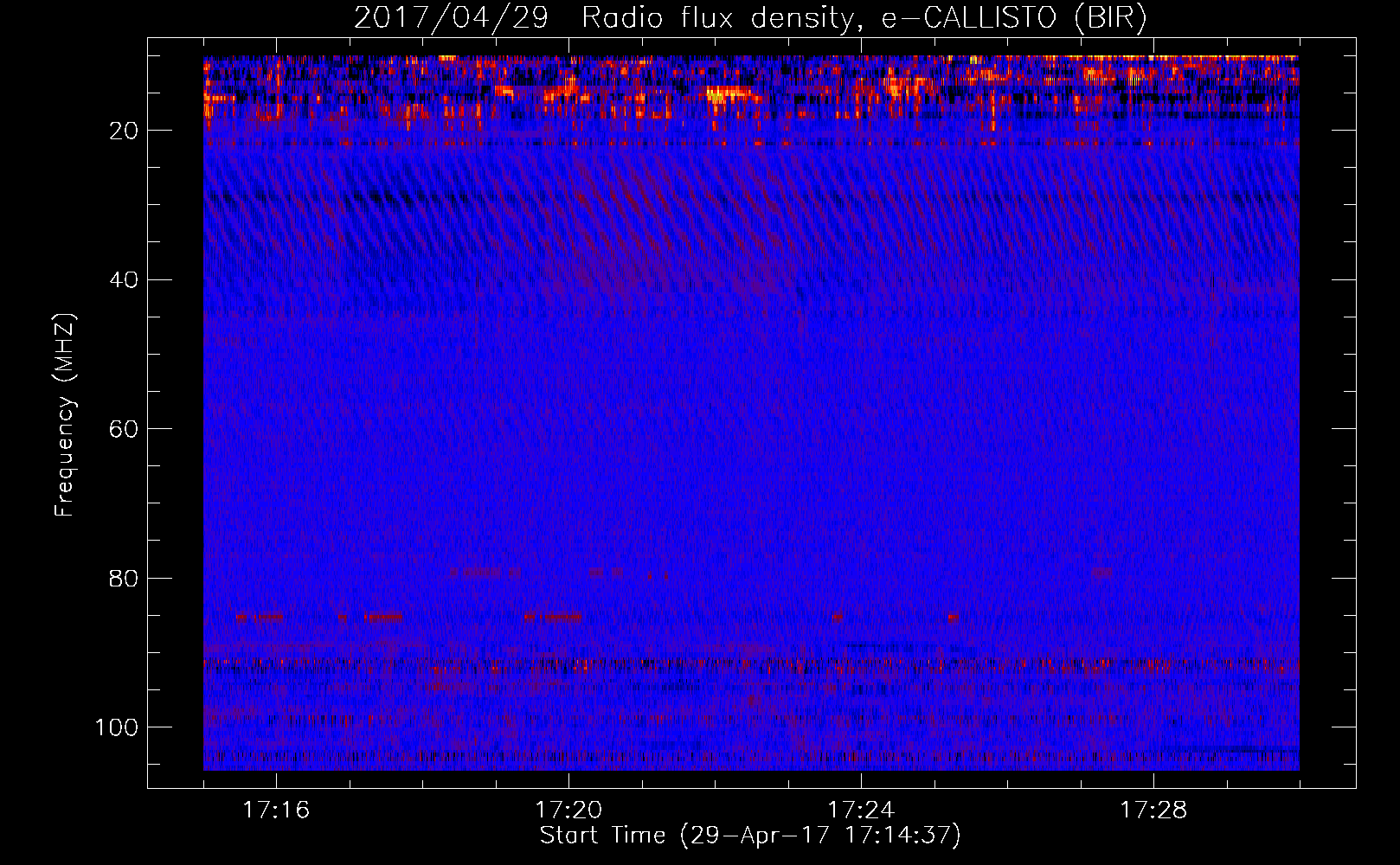Click the 'Frequency (MHZ)' axis label
The height and width of the screenshot is (865, 1400).
point(65,415)
